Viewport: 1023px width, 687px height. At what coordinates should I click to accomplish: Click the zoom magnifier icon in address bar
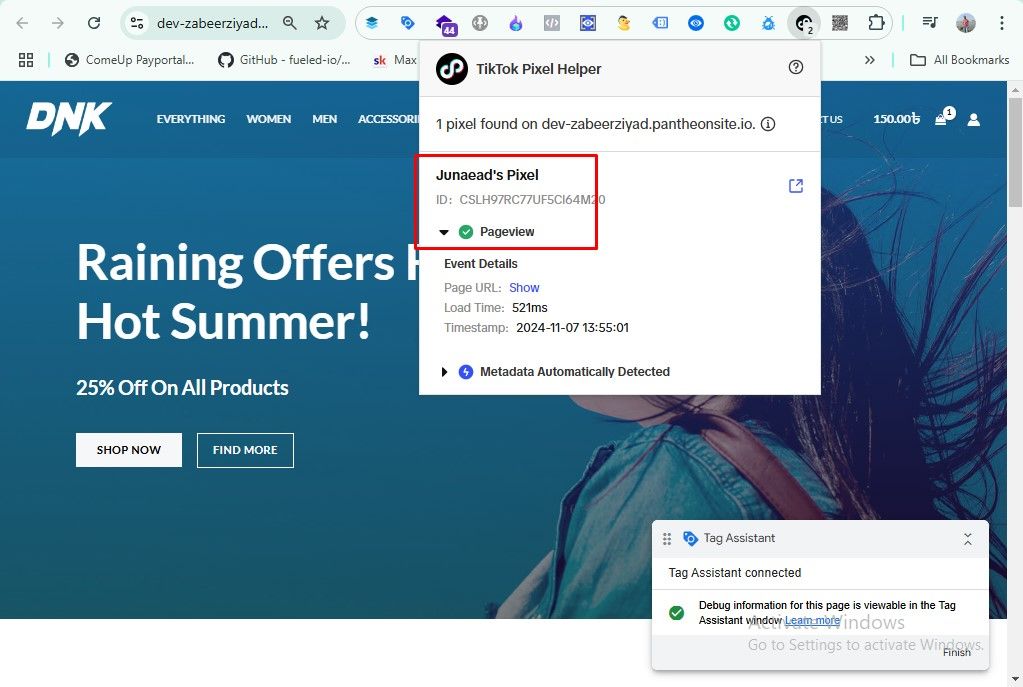click(290, 23)
